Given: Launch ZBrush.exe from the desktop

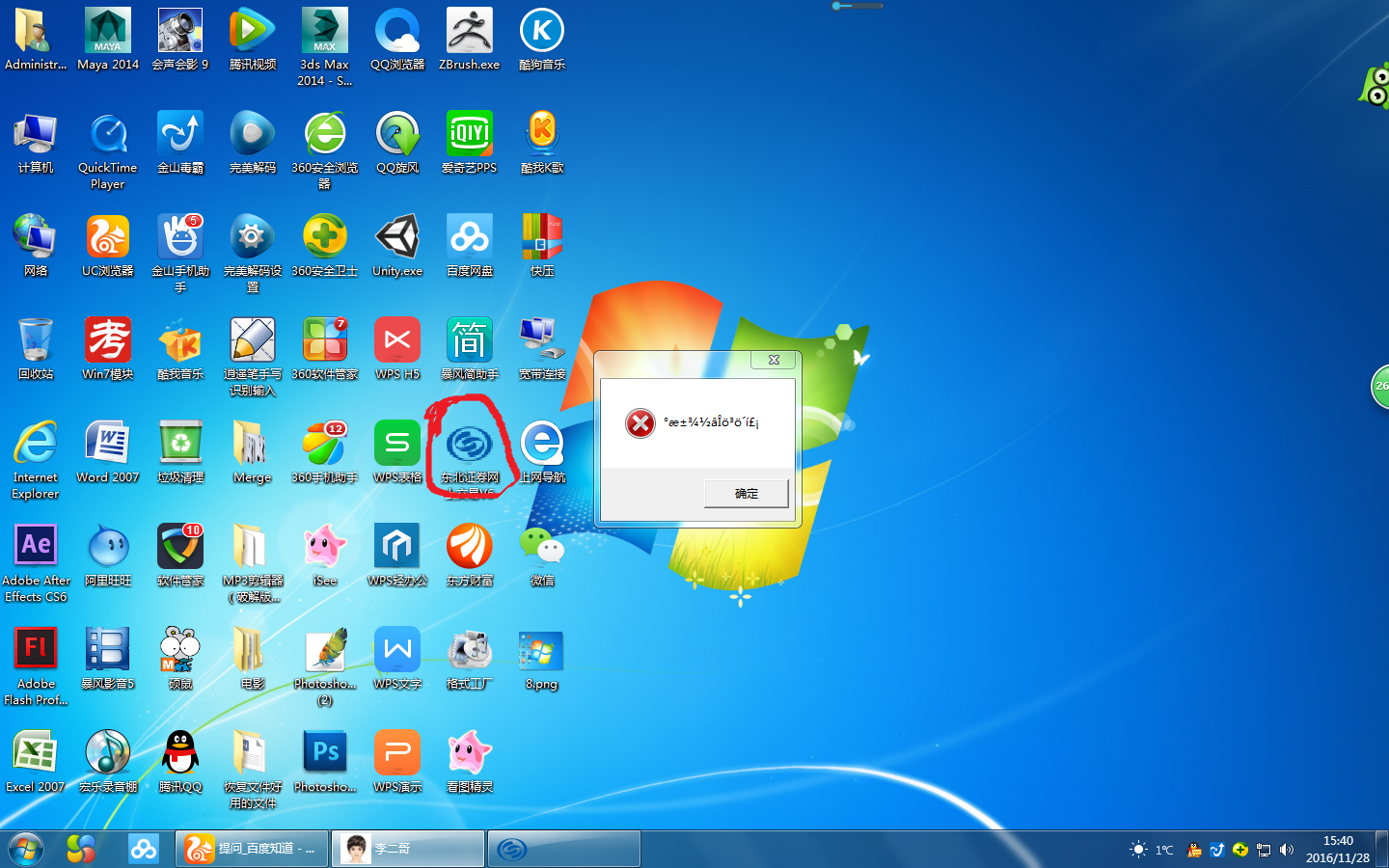Looking at the screenshot, I should point(469,34).
